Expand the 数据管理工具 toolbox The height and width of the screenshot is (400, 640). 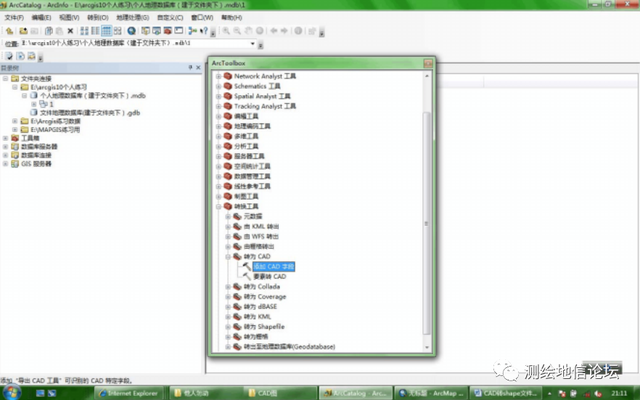pyautogui.click(x=218, y=176)
